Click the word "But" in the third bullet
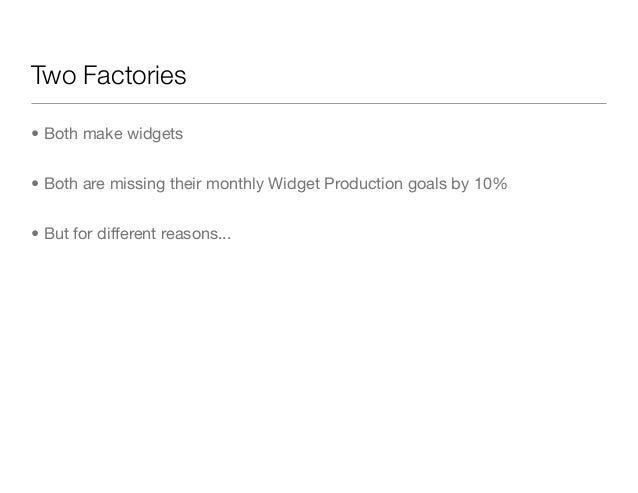Image resolution: width=638 pixels, height=493 pixels. click(x=57, y=236)
